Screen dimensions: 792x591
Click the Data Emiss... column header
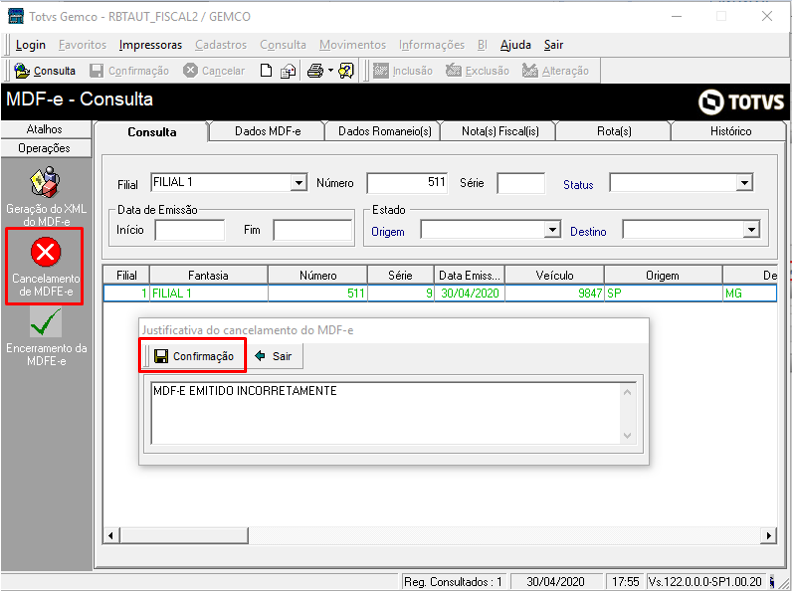click(469, 275)
